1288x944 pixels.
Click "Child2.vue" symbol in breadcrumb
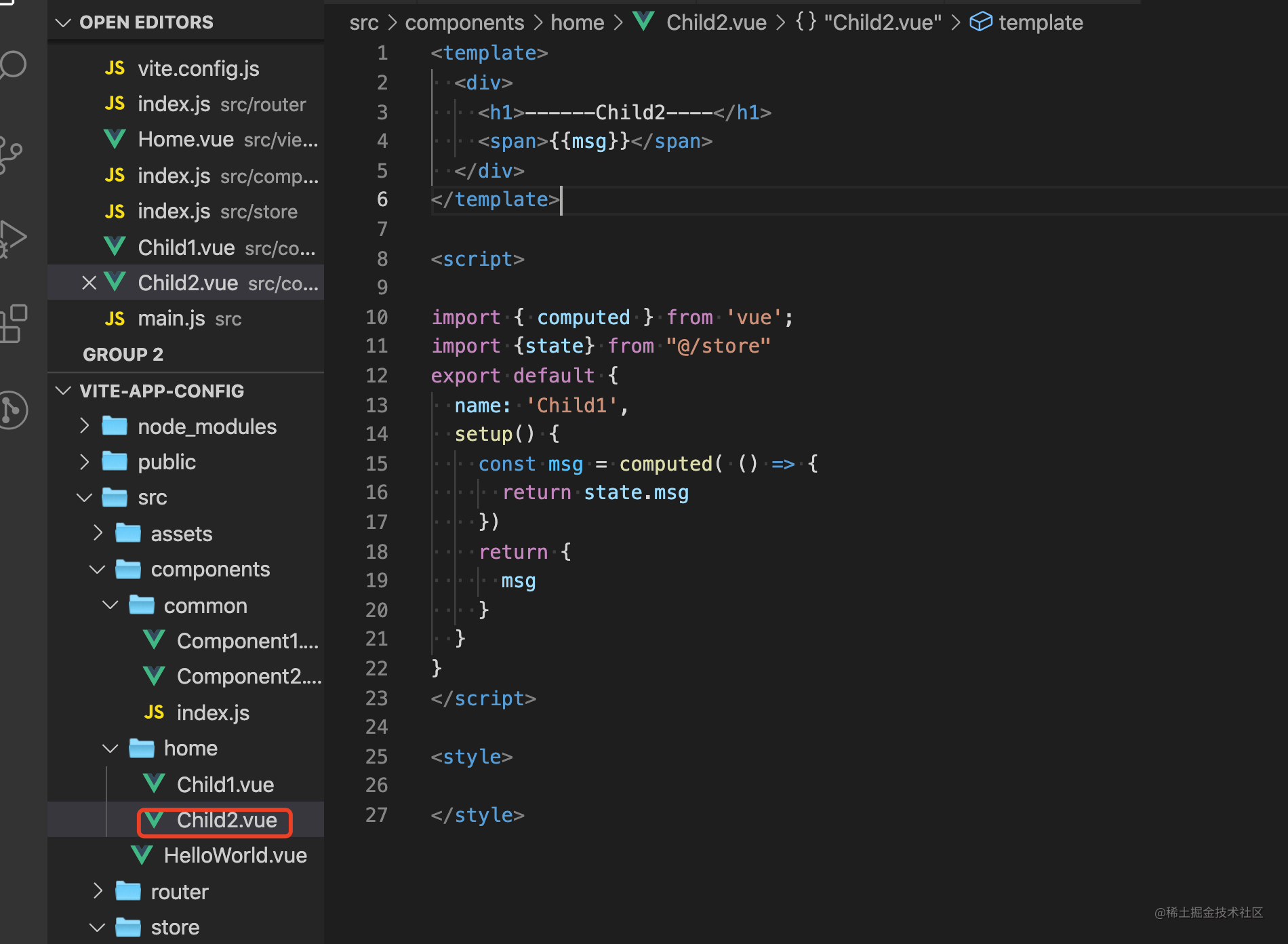pyautogui.click(x=883, y=22)
